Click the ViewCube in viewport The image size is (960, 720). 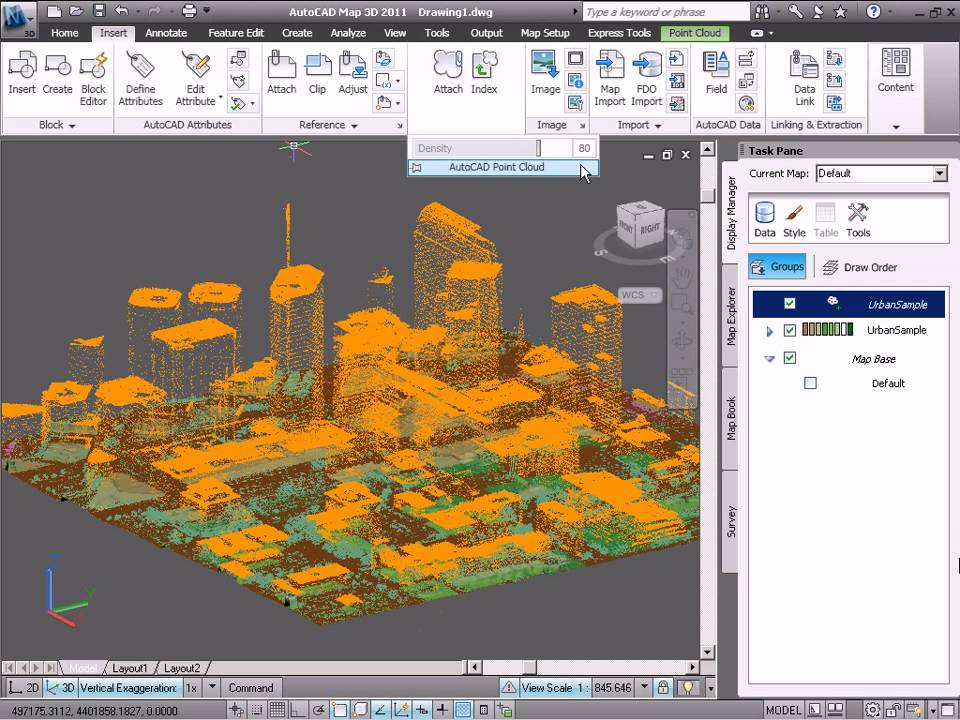640,225
